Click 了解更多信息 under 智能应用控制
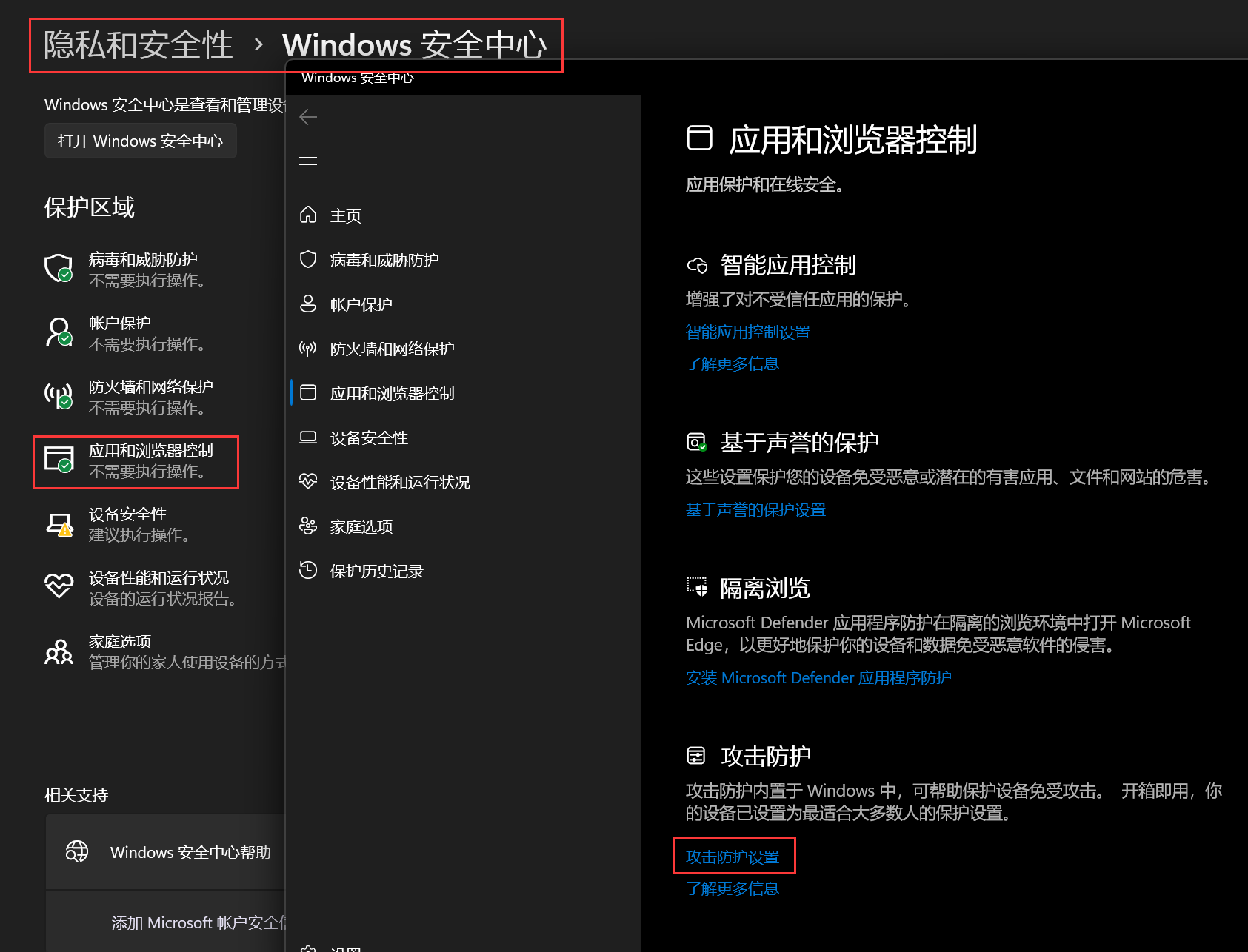 pyautogui.click(x=733, y=364)
